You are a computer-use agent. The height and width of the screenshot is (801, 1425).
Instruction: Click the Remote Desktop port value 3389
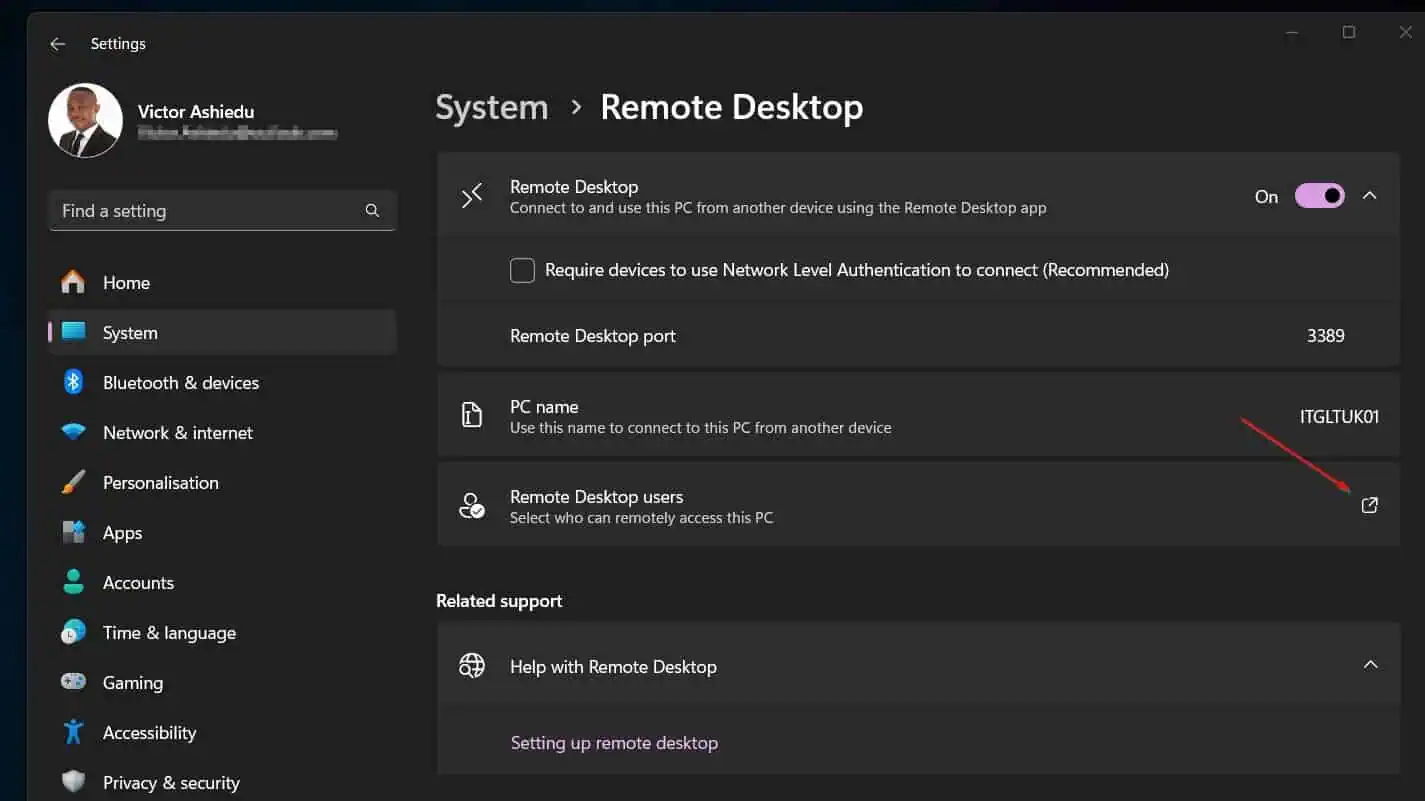point(1325,336)
